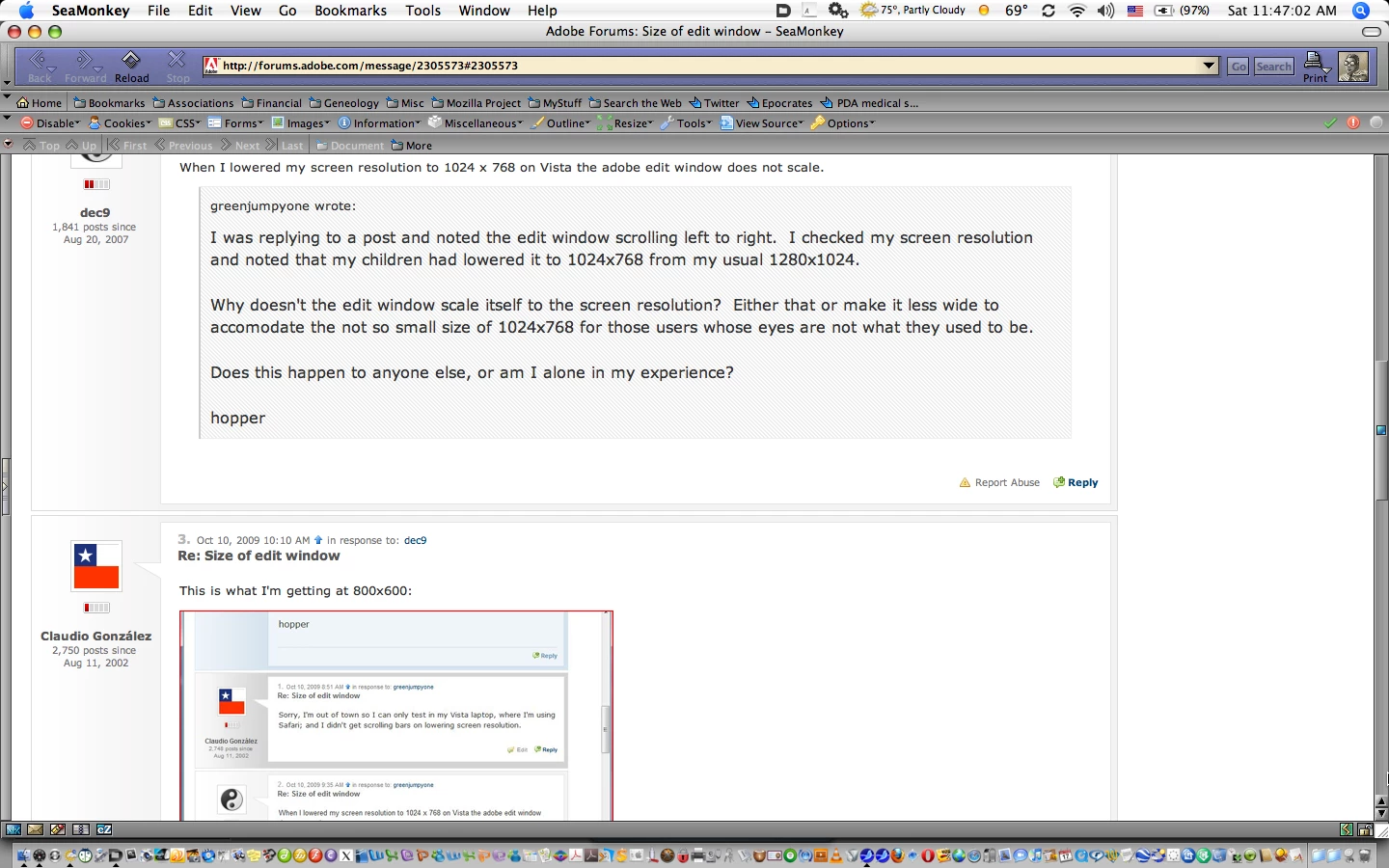Viewport: 1389px width, 868px height.
Task: Click the Claudio González username
Action: coord(95,636)
